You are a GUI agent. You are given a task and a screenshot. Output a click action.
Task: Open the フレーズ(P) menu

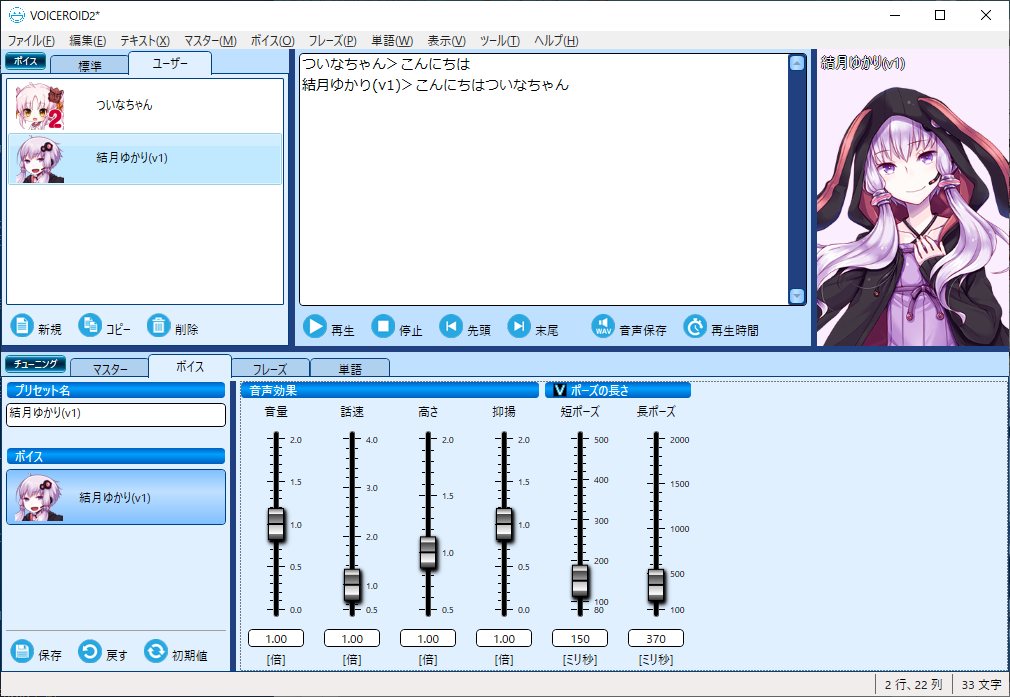[332, 41]
